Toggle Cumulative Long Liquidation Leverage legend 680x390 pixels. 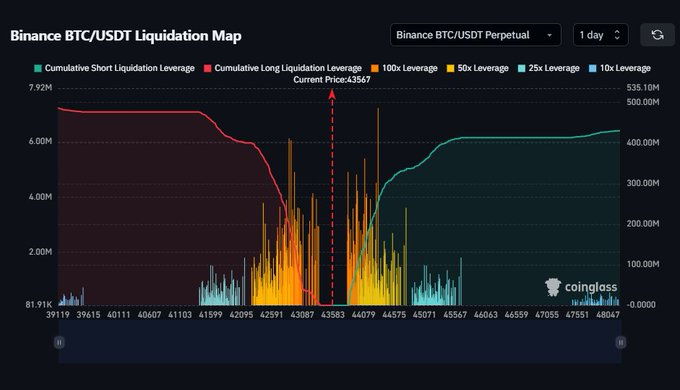283,68
